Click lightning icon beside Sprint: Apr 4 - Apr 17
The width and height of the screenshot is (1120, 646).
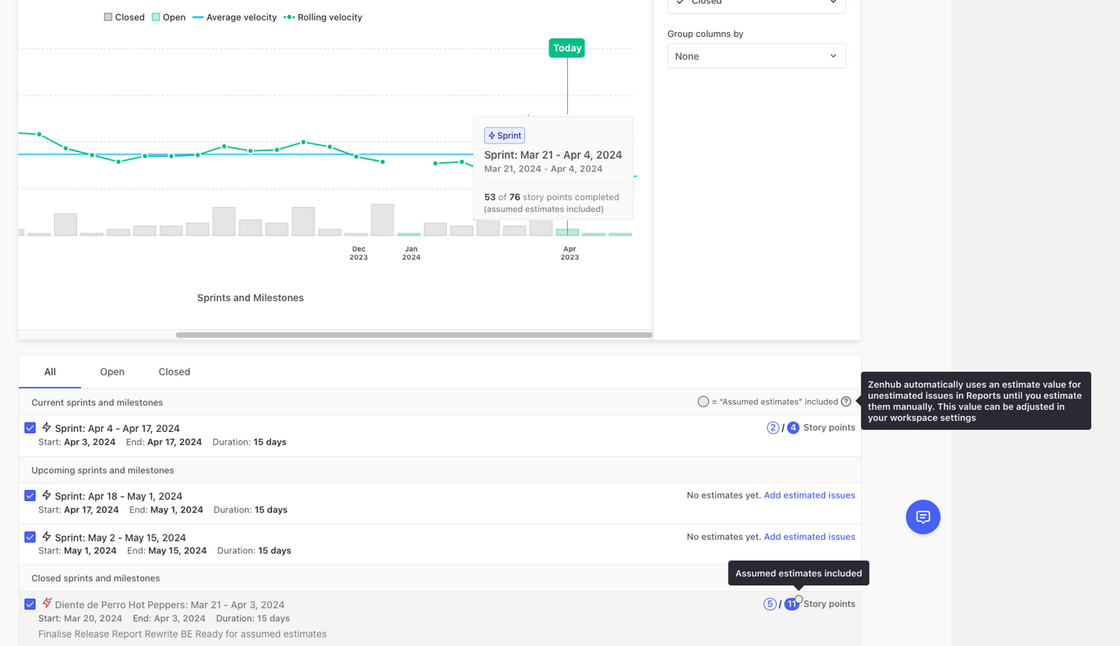coord(46,427)
